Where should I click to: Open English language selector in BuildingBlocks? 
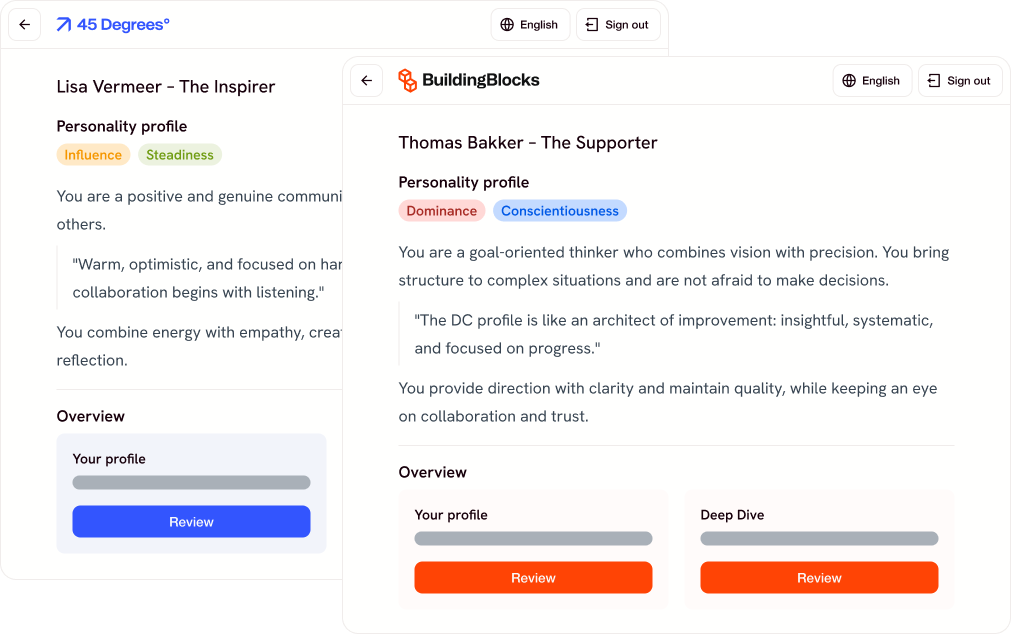click(x=871, y=81)
